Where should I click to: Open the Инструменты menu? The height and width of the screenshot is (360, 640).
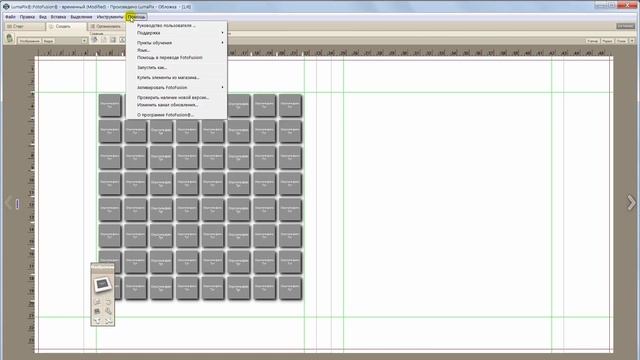(109, 17)
